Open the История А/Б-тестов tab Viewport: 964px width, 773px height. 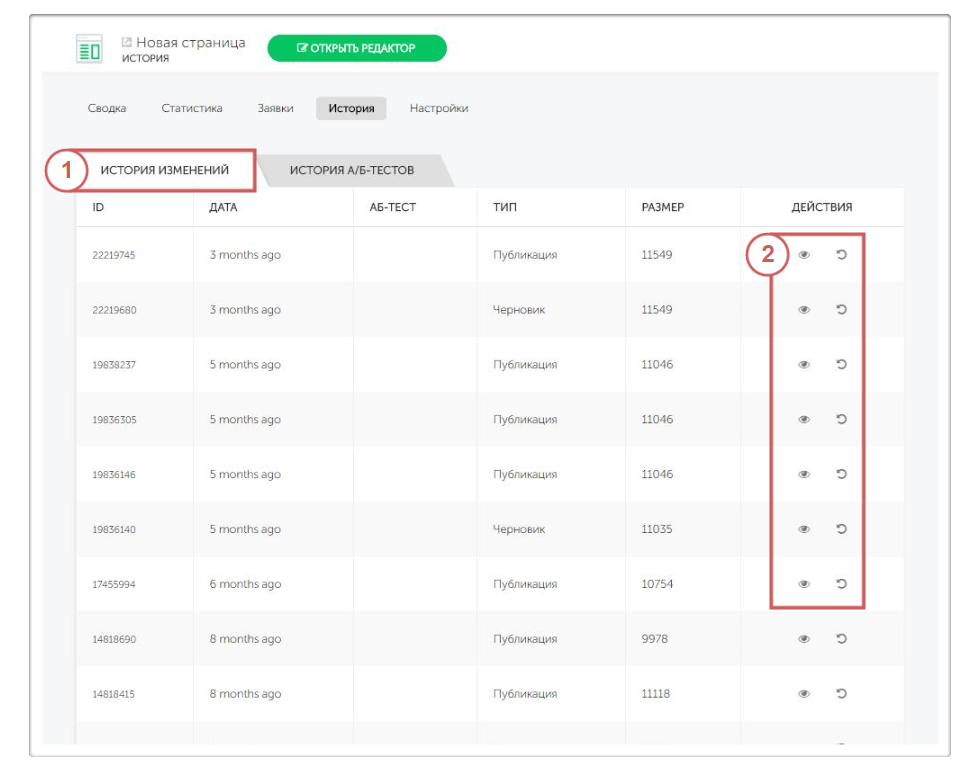point(351,170)
